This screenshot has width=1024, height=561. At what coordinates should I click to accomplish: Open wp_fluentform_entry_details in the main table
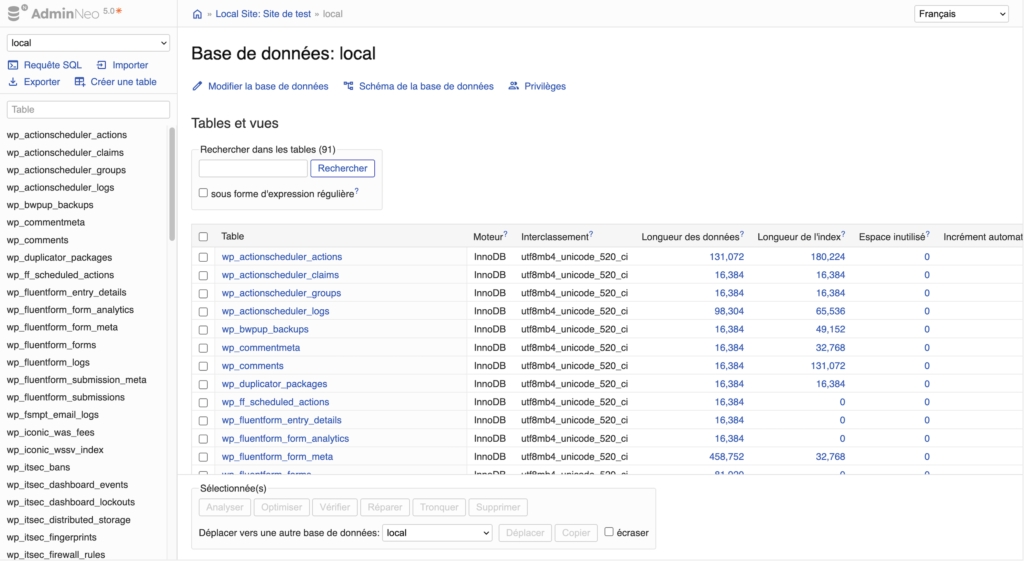click(281, 420)
